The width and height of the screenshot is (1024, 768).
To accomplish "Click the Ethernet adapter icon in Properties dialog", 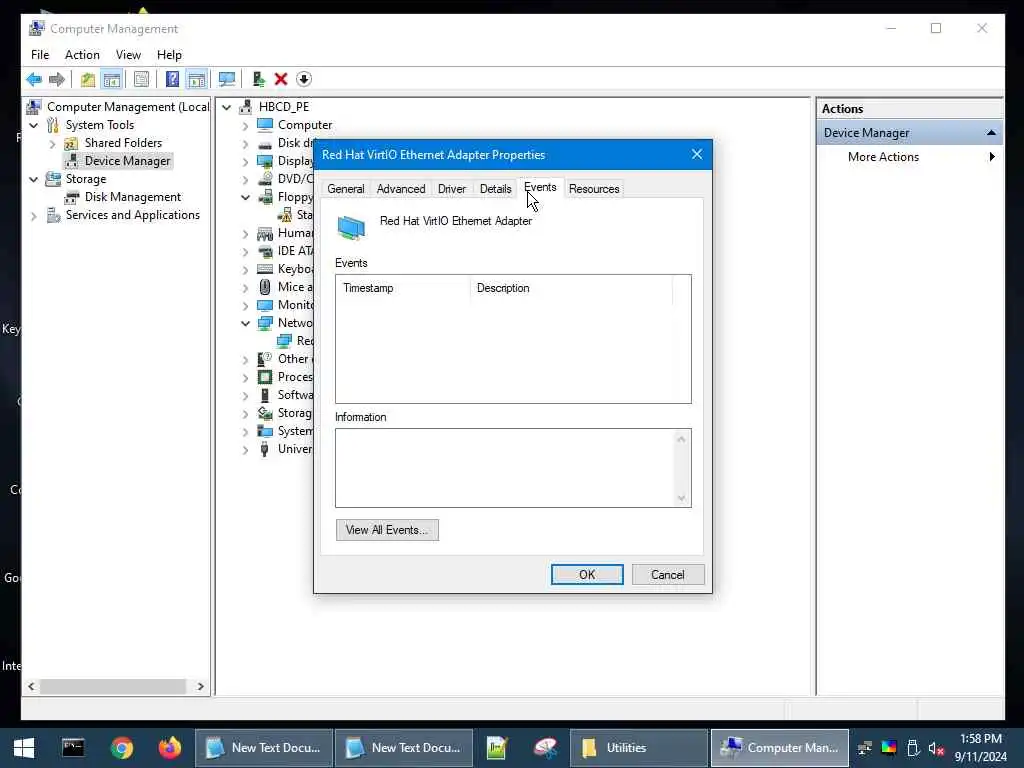I will coord(351,227).
